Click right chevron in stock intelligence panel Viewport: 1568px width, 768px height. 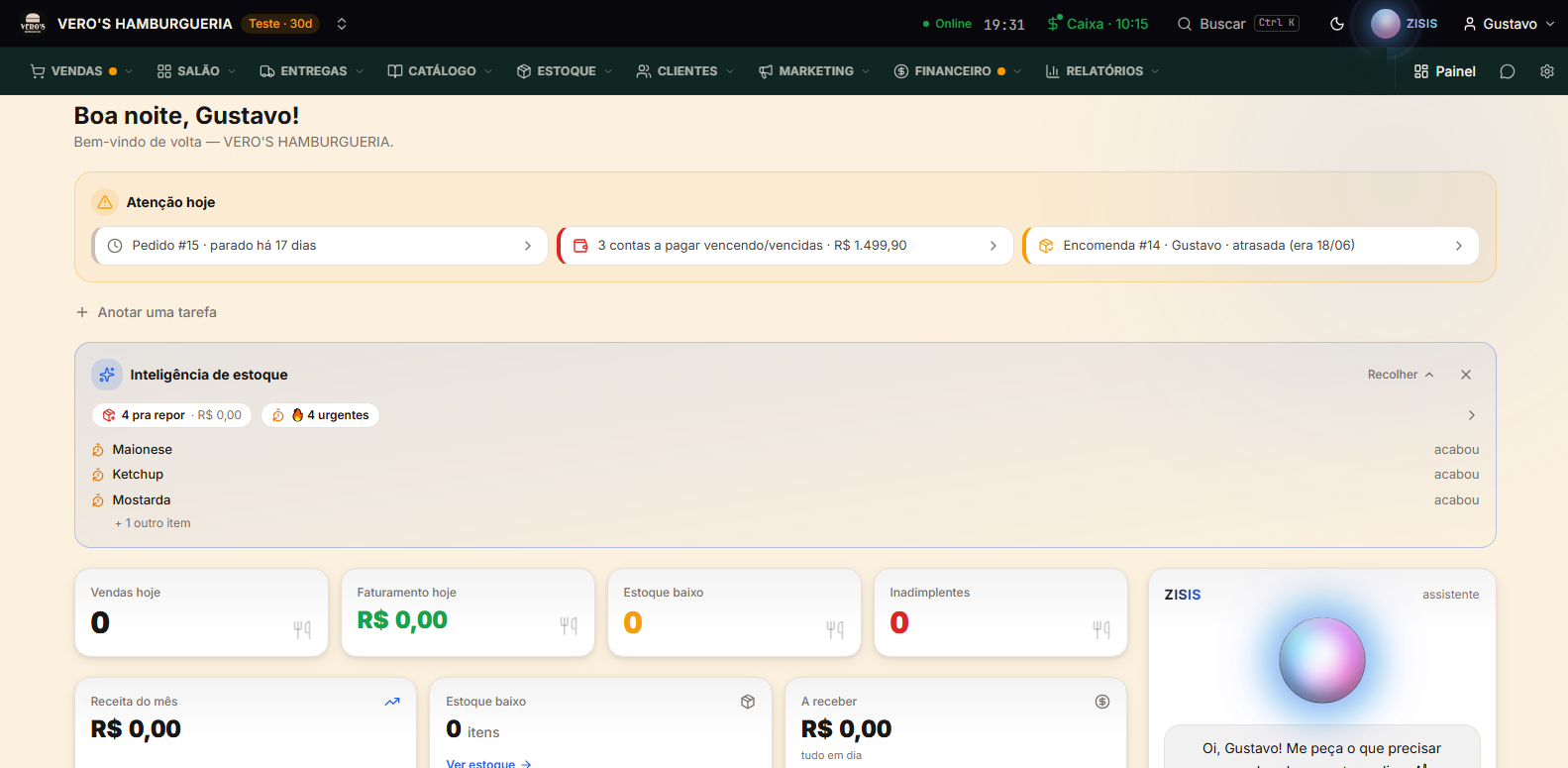(1472, 415)
